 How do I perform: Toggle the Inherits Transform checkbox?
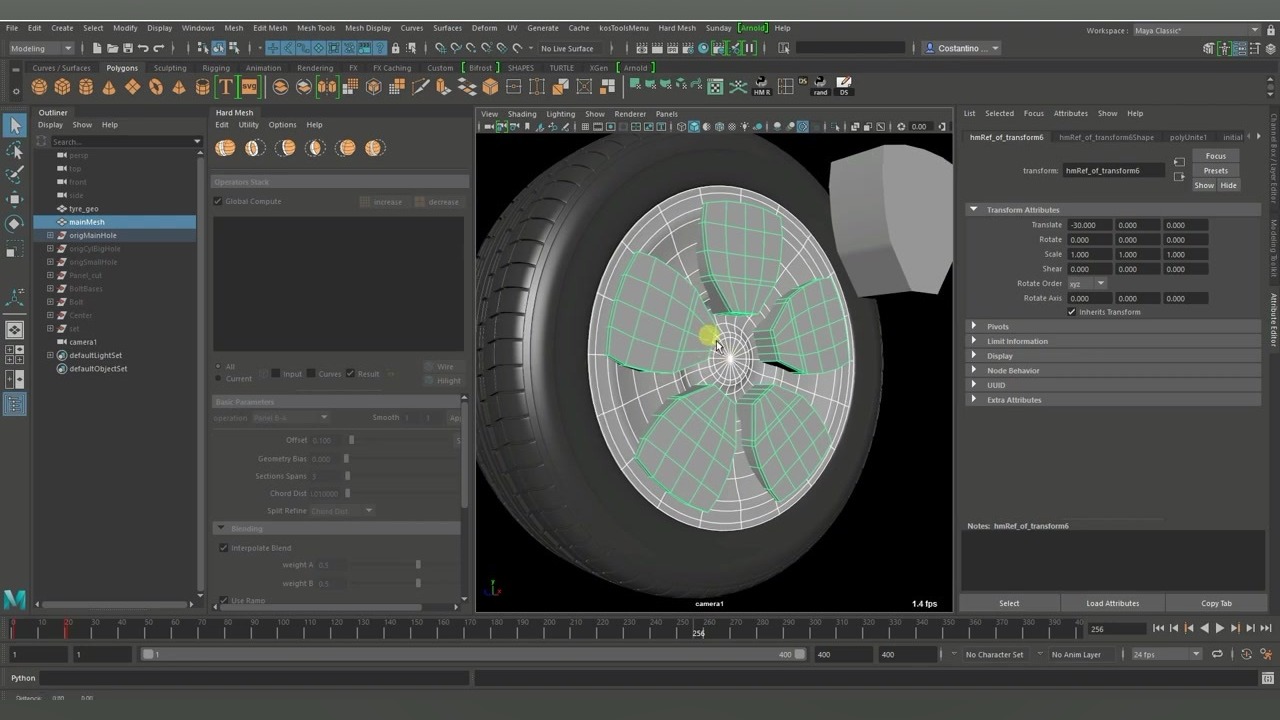tap(1072, 312)
